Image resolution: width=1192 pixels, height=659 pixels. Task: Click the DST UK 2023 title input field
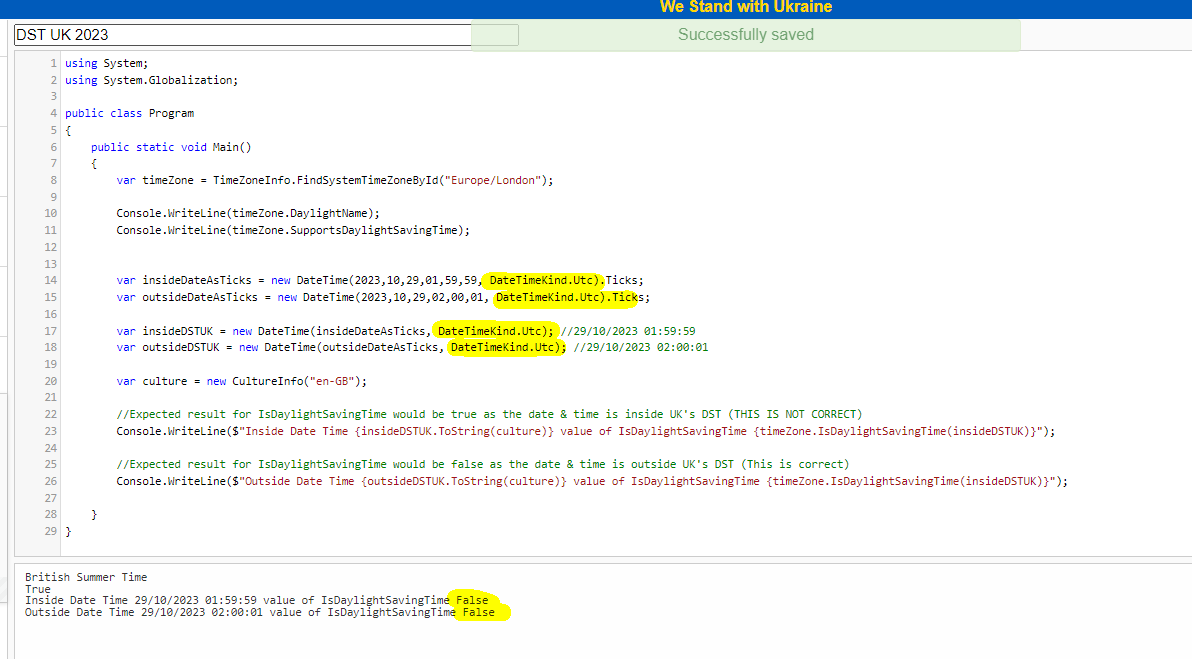pyautogui.click(x=240, y=34)
